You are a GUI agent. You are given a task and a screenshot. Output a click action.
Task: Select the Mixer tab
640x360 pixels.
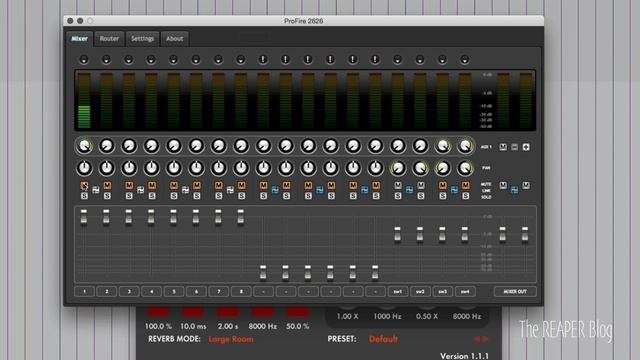(80, 39)
